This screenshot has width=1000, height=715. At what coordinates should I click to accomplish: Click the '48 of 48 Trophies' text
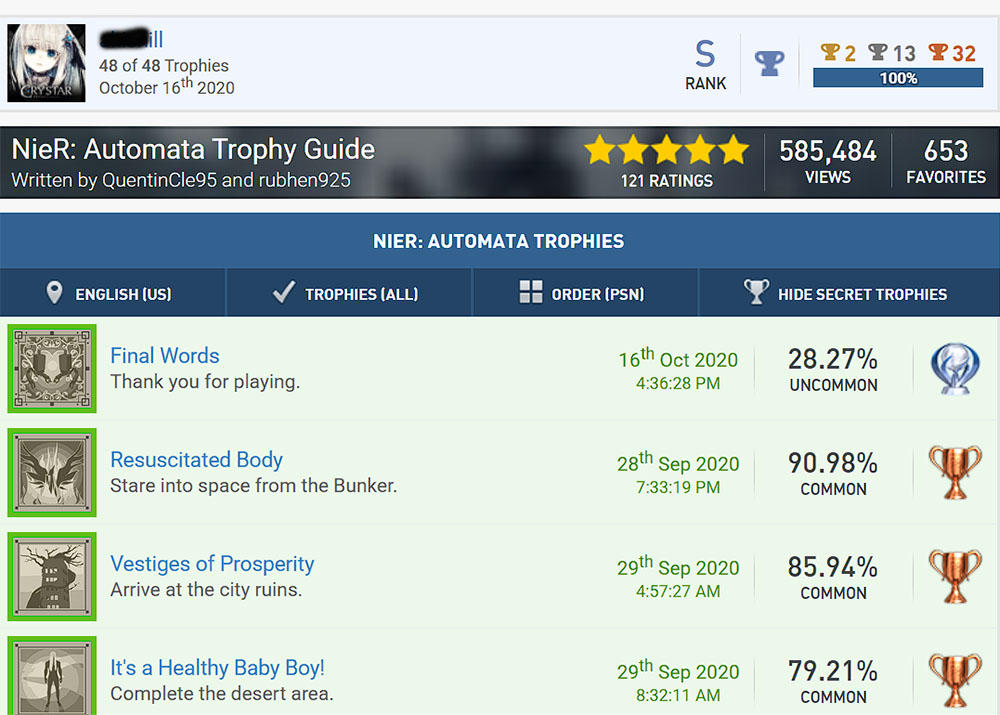tap(163, 66)
